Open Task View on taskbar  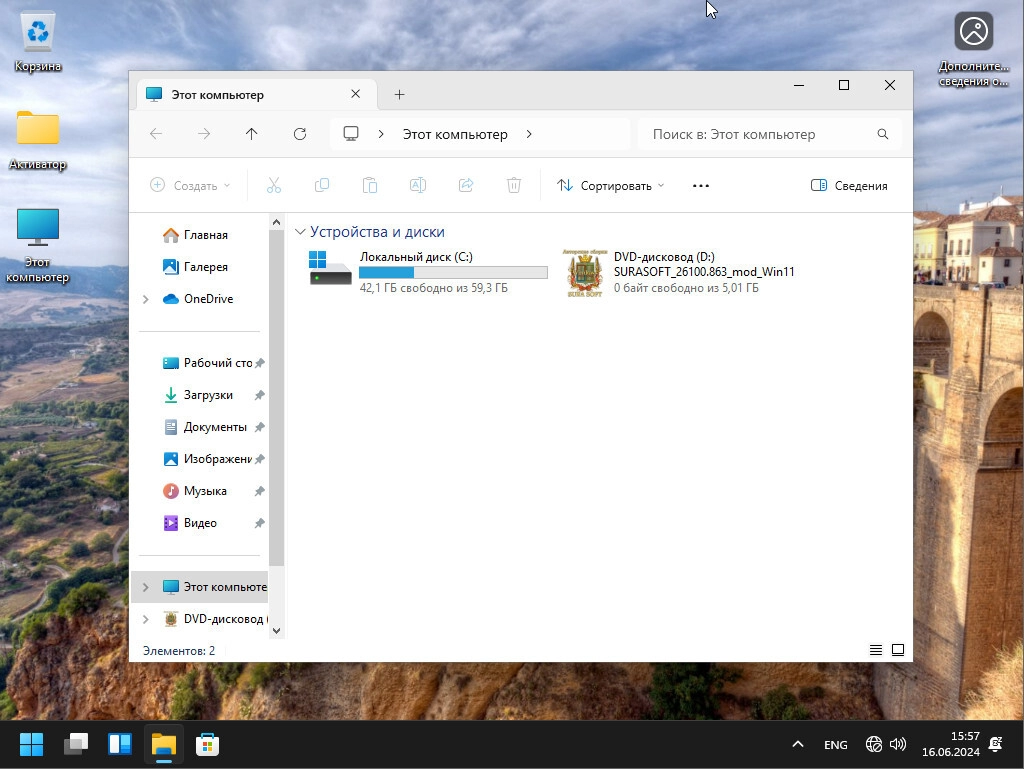click(76, 744)
